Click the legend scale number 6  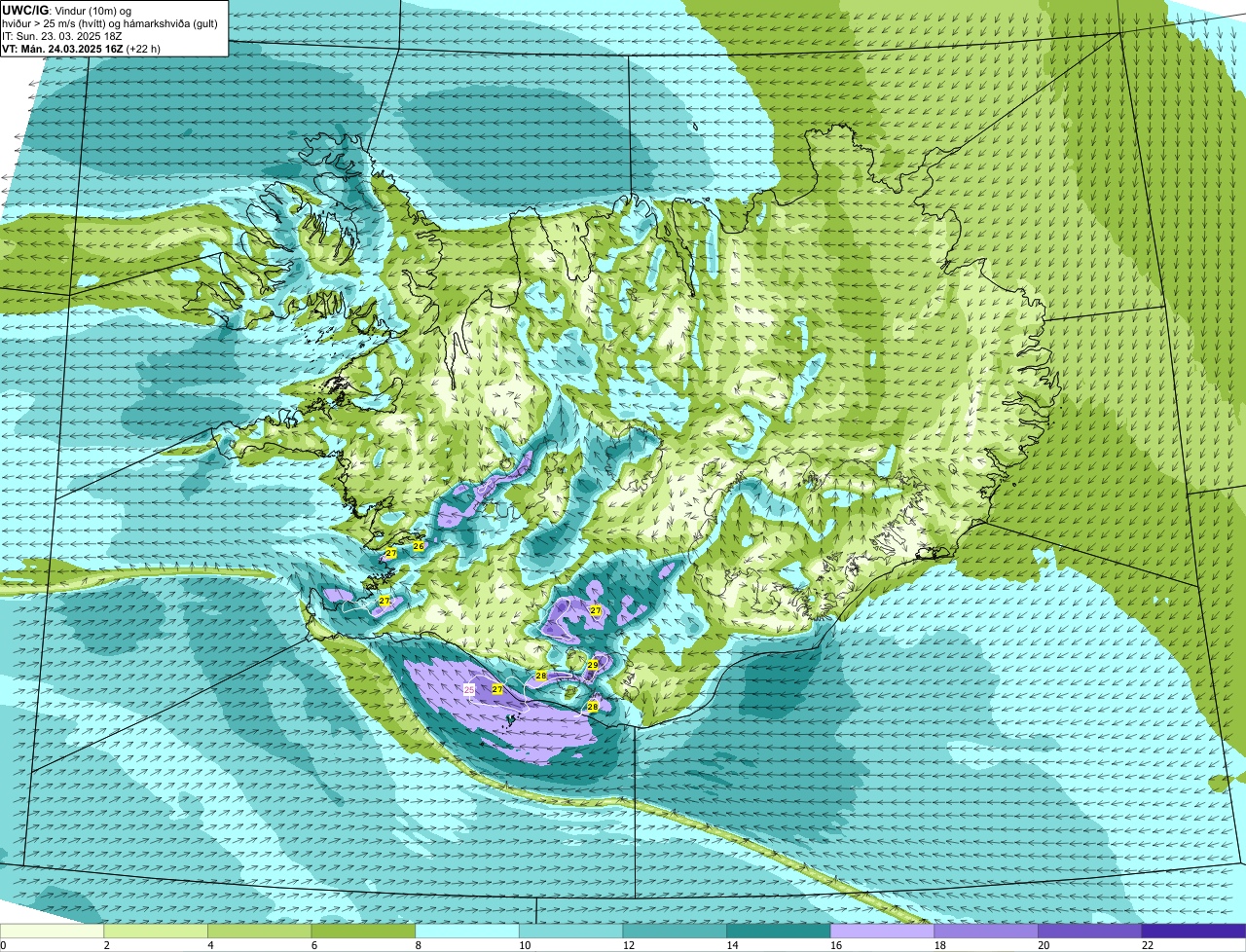(x=313, y=945)
